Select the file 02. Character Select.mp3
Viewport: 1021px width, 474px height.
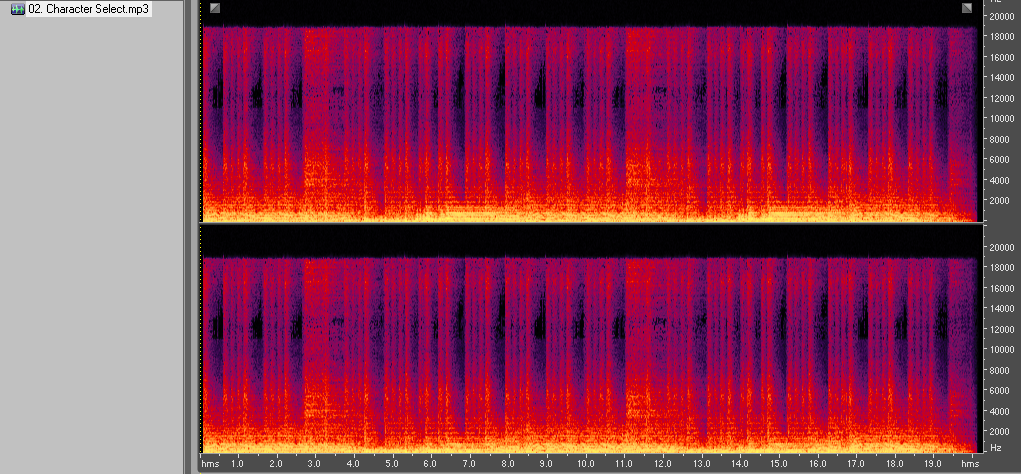click(89, 10)
